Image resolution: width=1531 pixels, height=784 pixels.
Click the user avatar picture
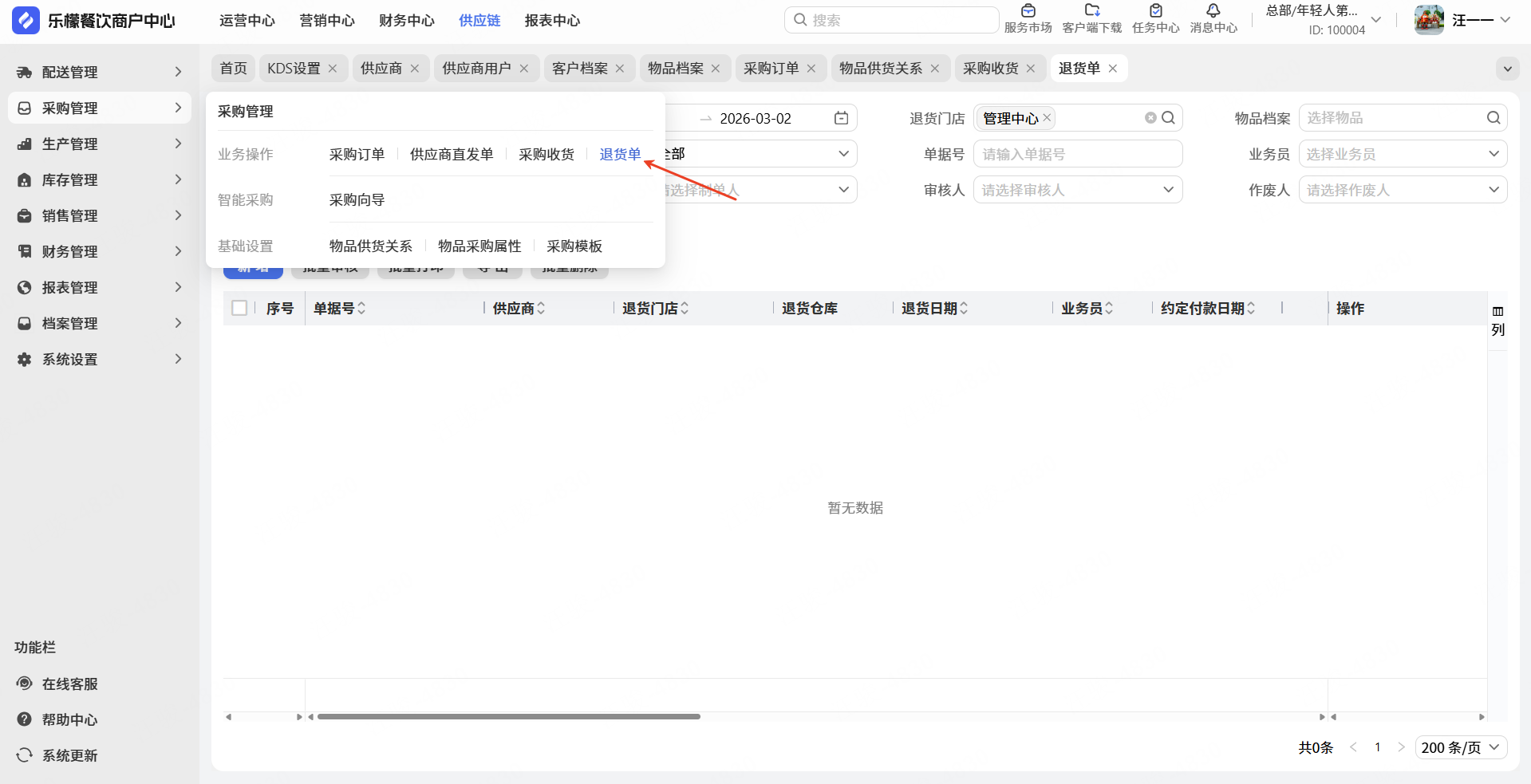point(1429,20)
